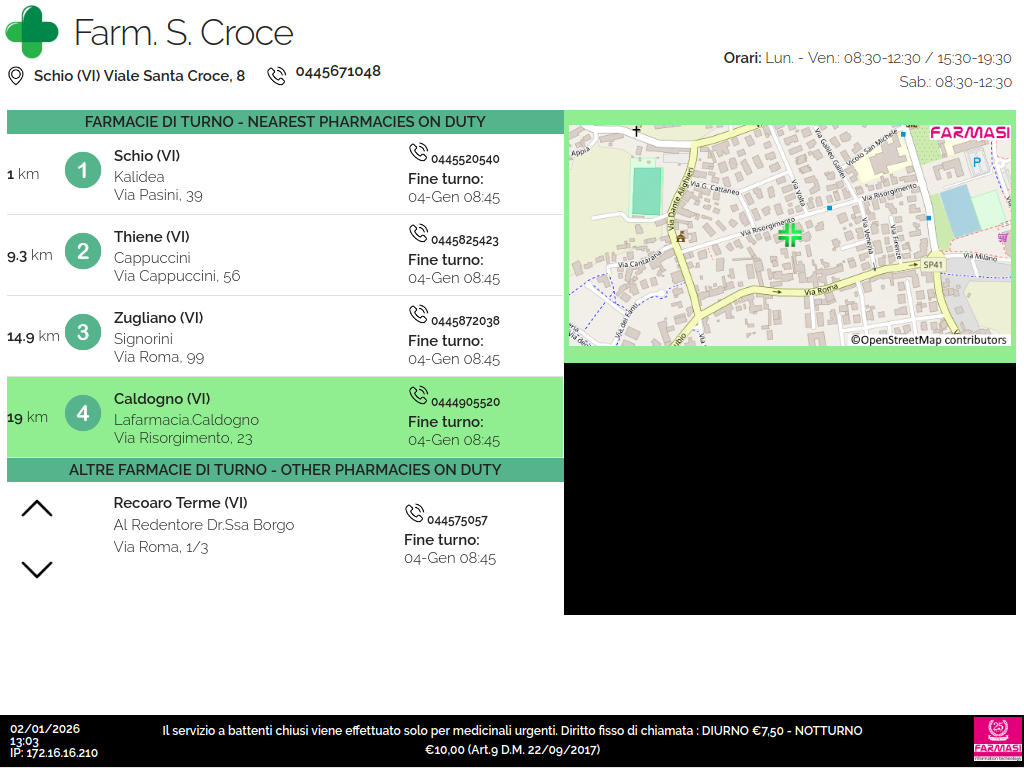
Task: Click the green cross marker on map
Action: click(790, 235)
